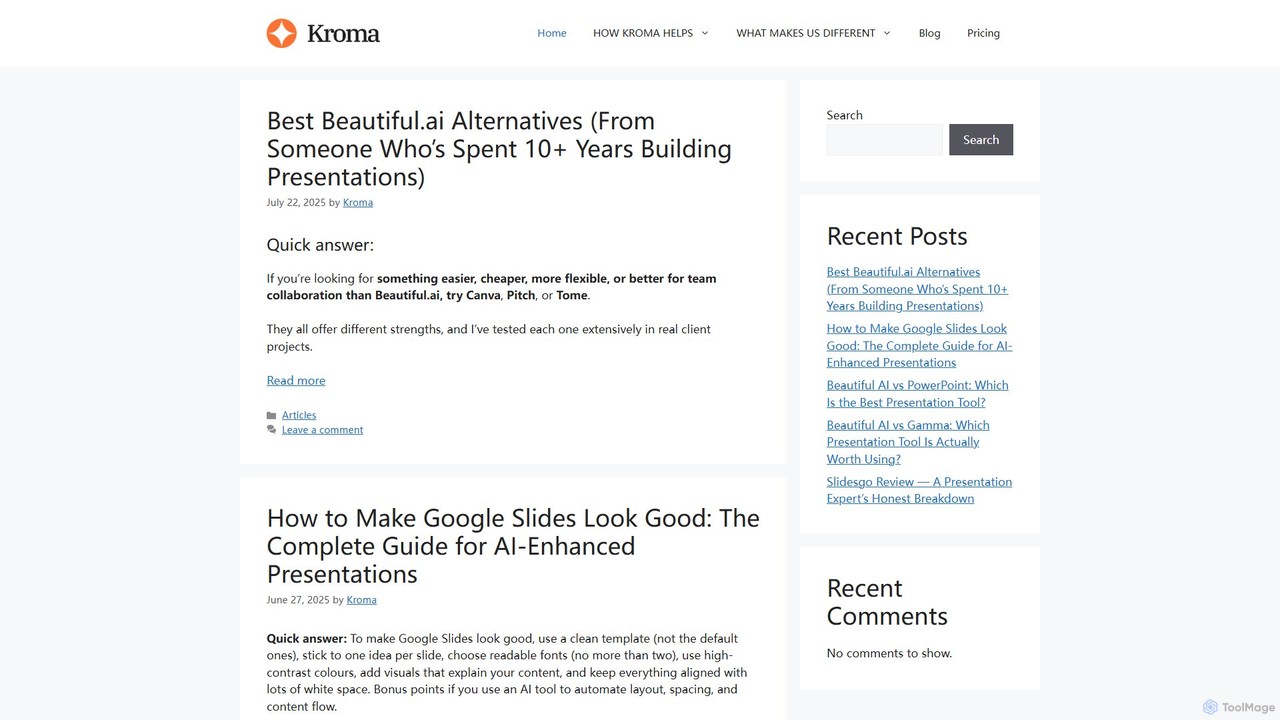Open the How to Make Google Slides Look Good title
The height and width of the screenshot is (720, 1280).
pos(513,546)
